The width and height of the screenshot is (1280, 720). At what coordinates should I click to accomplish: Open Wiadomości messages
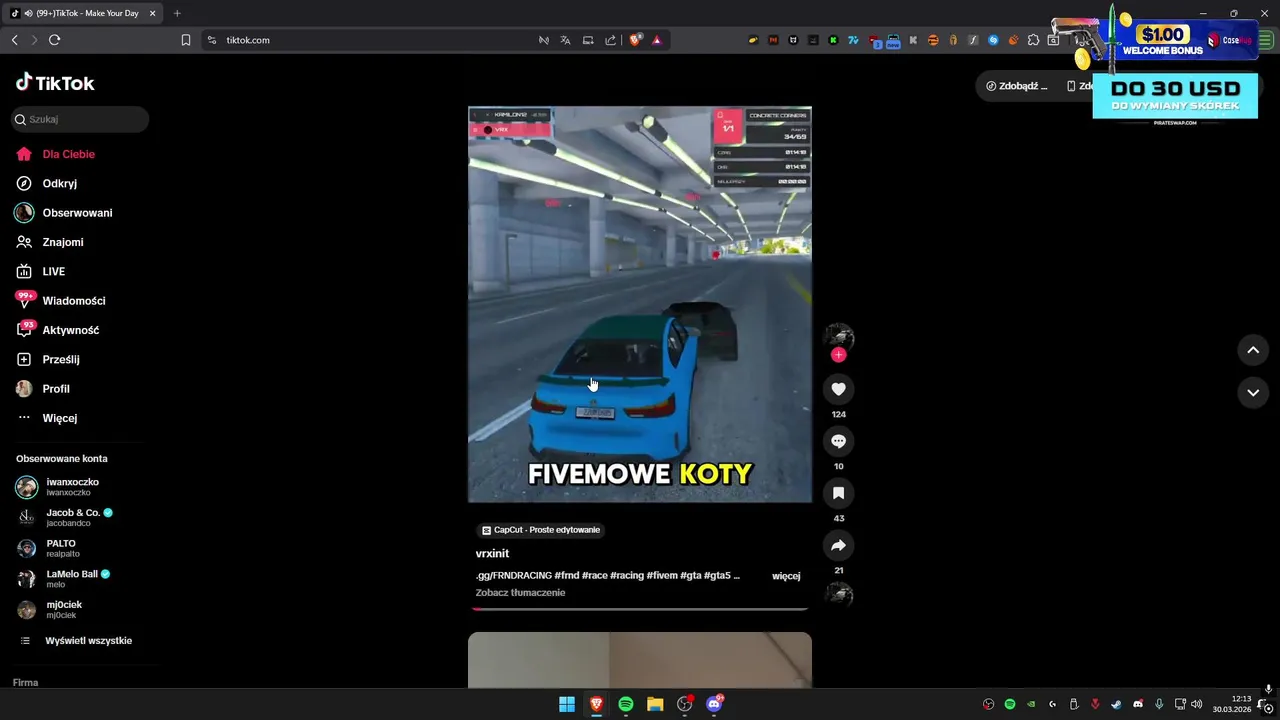pos(61,301)
